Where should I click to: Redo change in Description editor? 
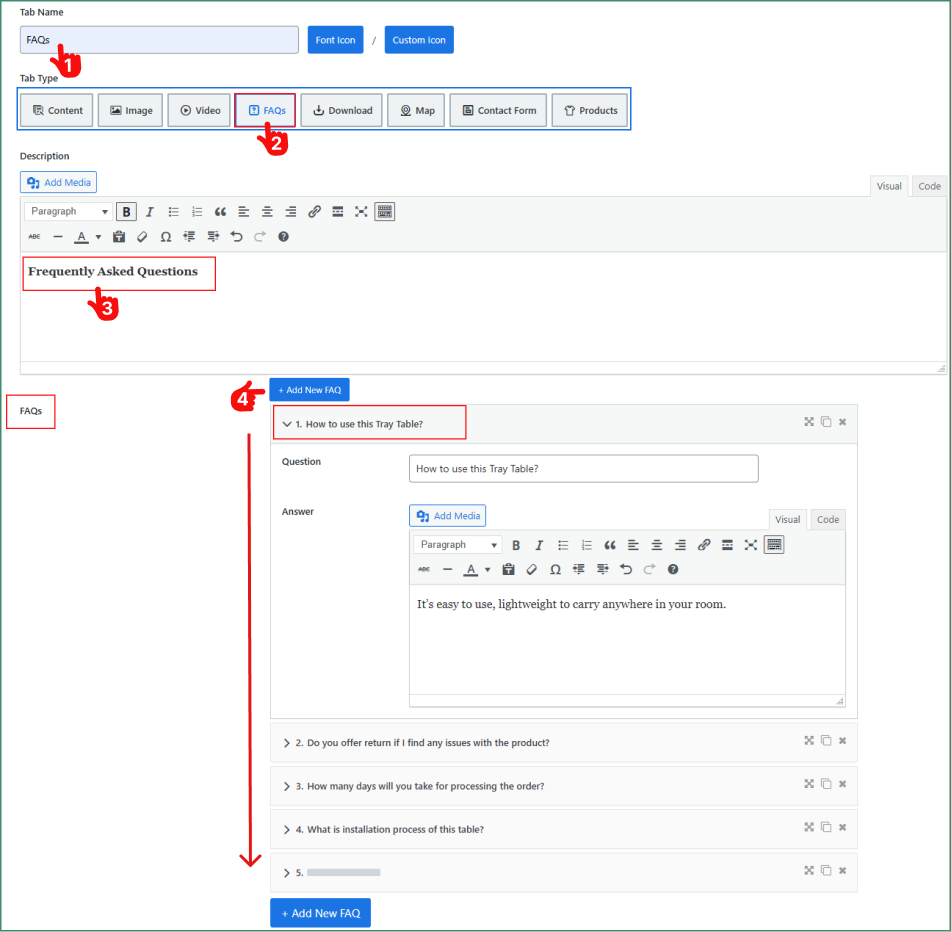click(x=260, y=236)
